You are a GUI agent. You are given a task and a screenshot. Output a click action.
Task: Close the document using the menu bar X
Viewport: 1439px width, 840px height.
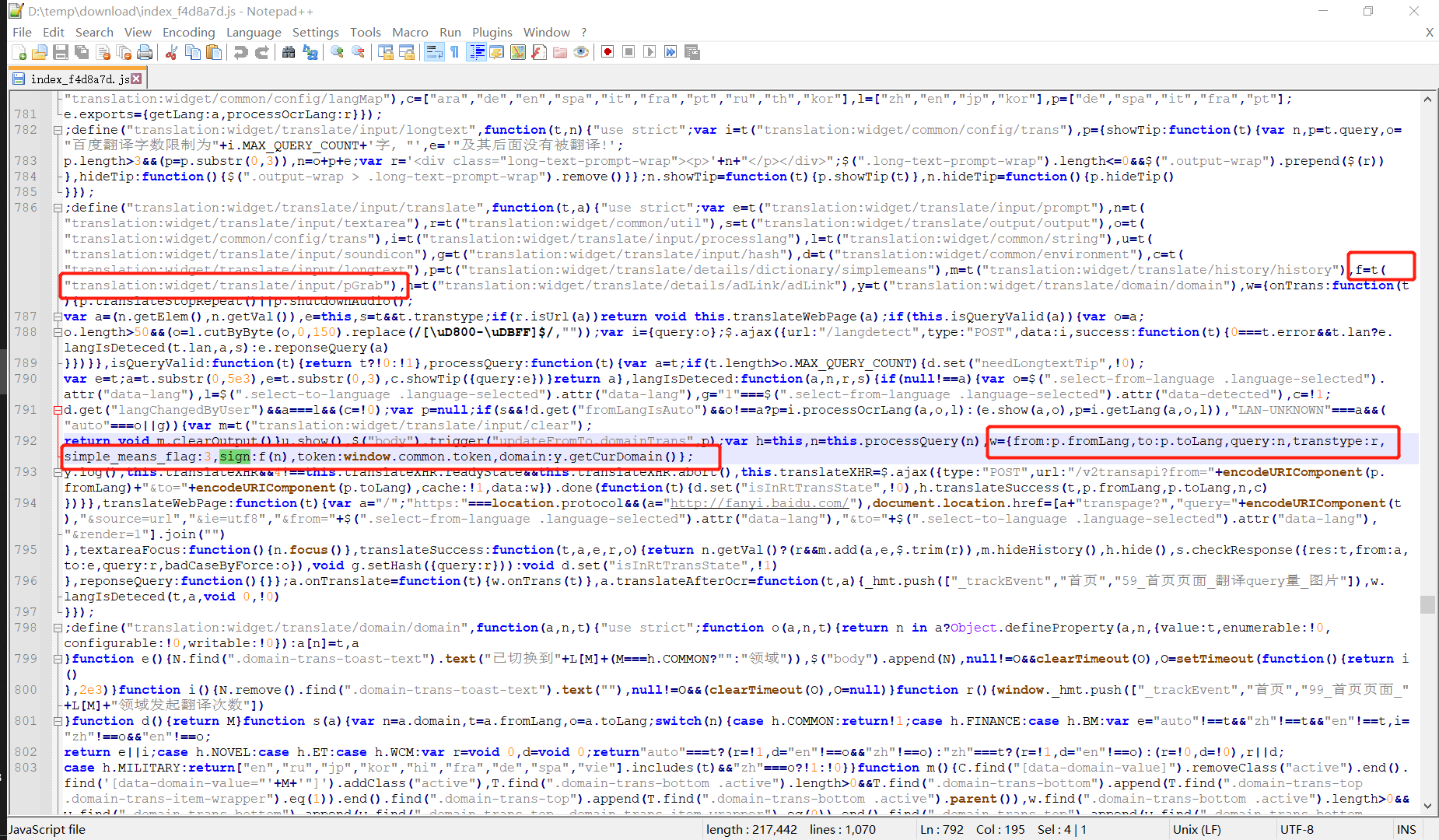(1429, 32)
